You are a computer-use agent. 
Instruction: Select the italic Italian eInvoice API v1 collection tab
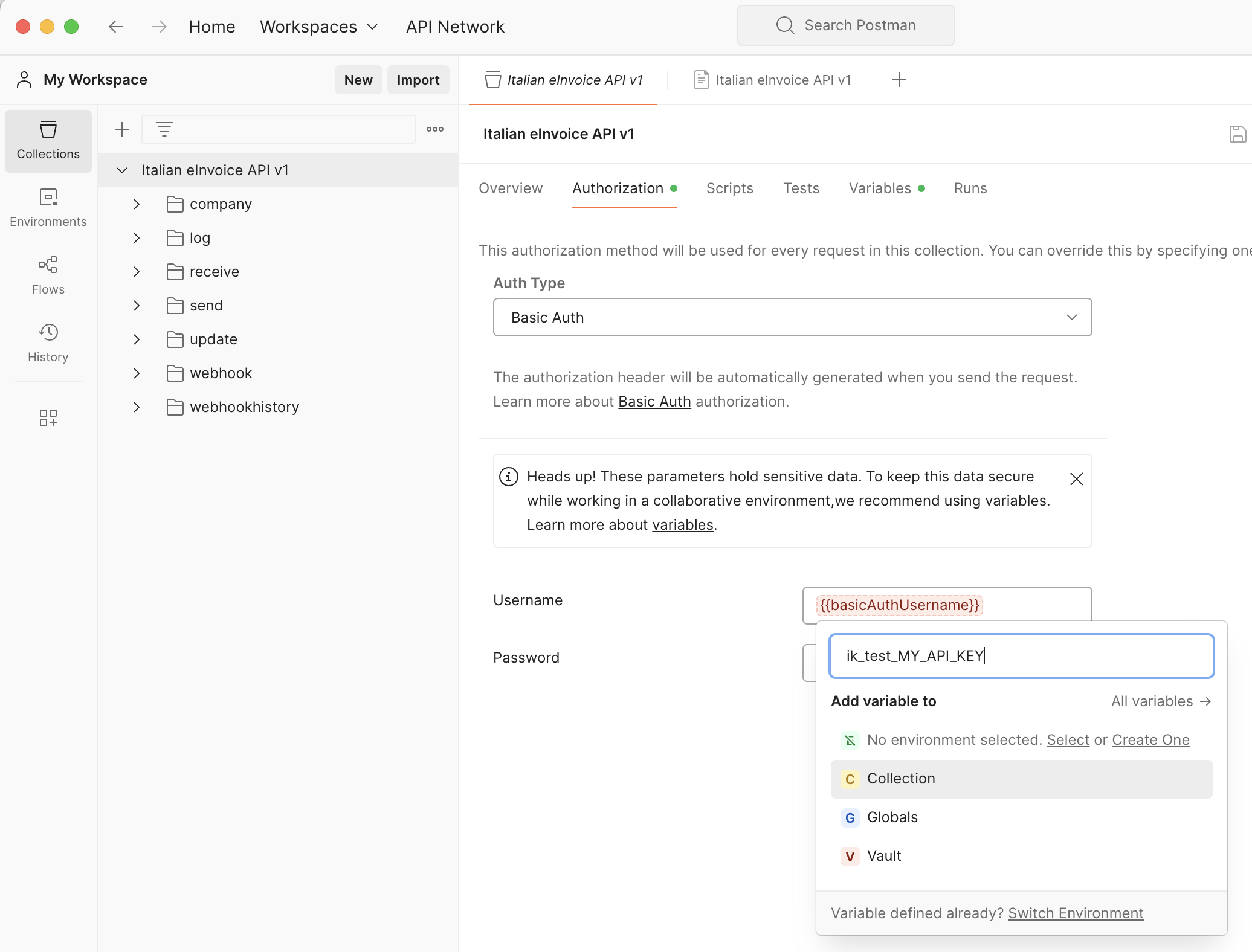[x=563, y=80]
